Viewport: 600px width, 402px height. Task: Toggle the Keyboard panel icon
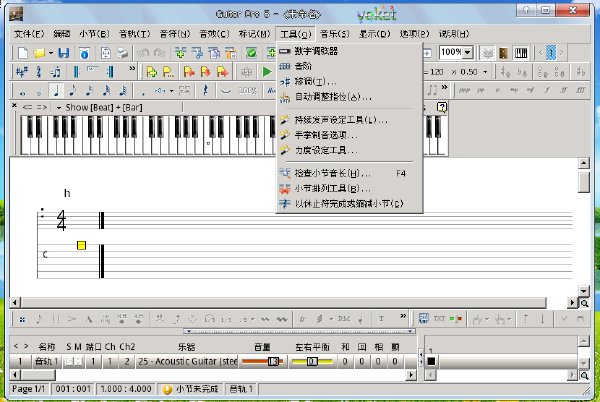pyautogui.click(x=521, y=53)
